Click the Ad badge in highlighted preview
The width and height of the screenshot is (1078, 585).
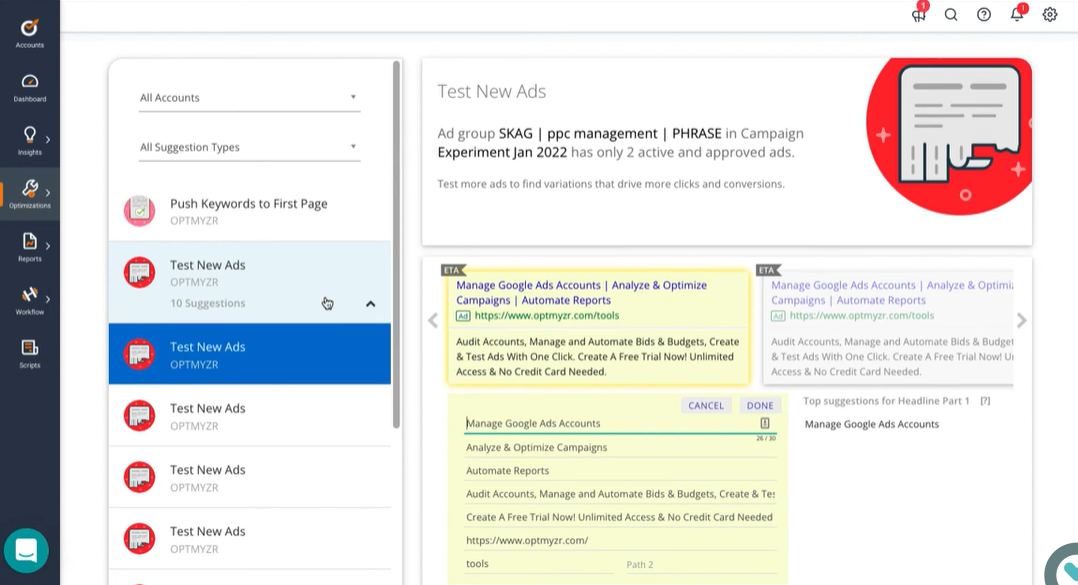pos(463,316)
